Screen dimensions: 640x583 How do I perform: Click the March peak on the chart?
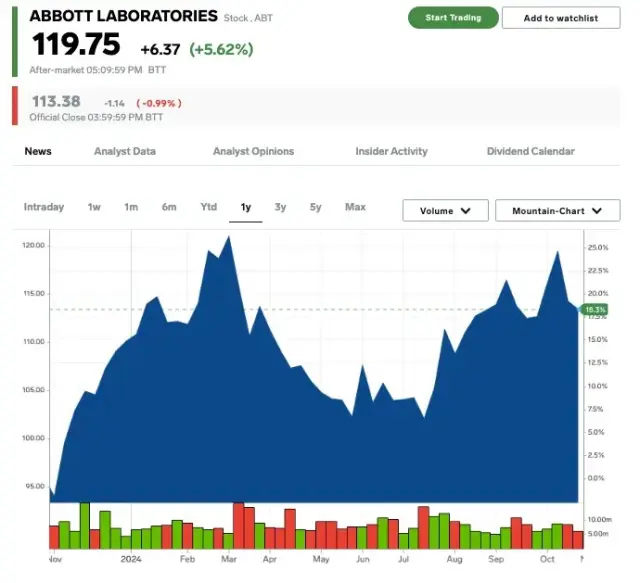[230, 238]
